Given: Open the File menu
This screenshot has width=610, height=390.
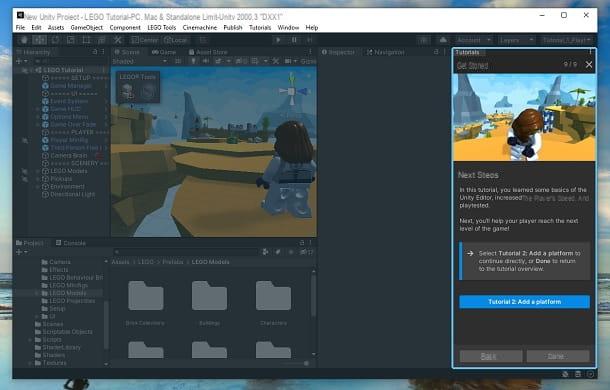Looking at the screenshot, I should click(20, 28).
